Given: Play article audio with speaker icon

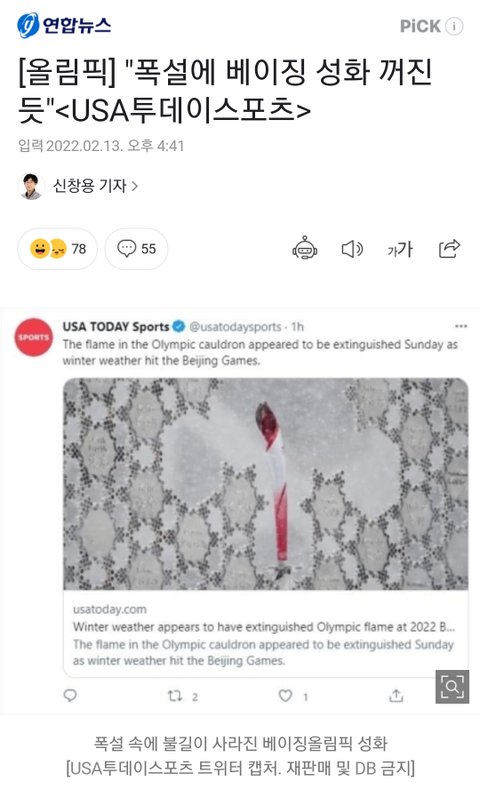Looking at the screenshot, I should [352, 249].
